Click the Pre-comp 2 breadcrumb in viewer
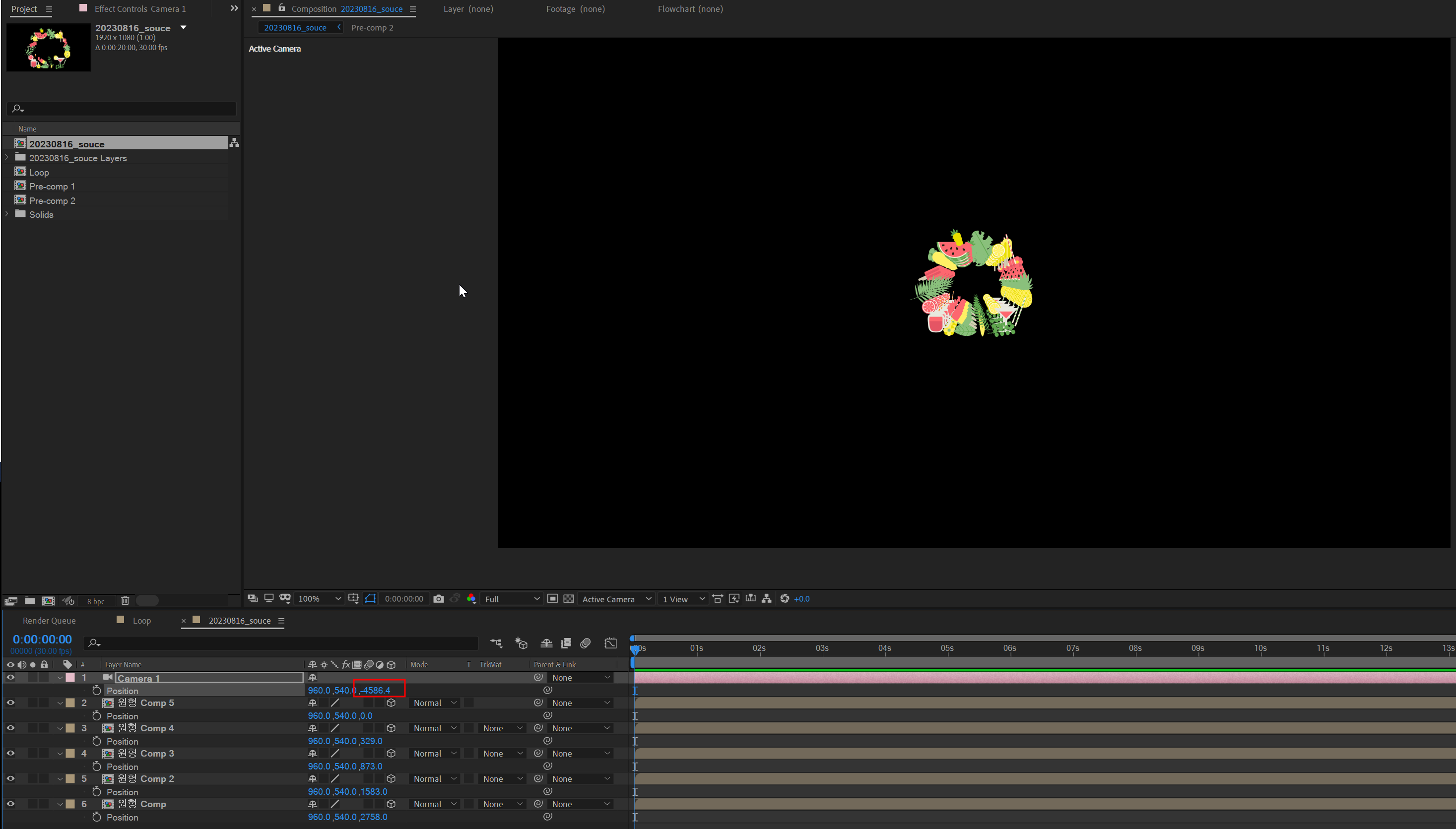1456x829 pixels. click(372, 27)
